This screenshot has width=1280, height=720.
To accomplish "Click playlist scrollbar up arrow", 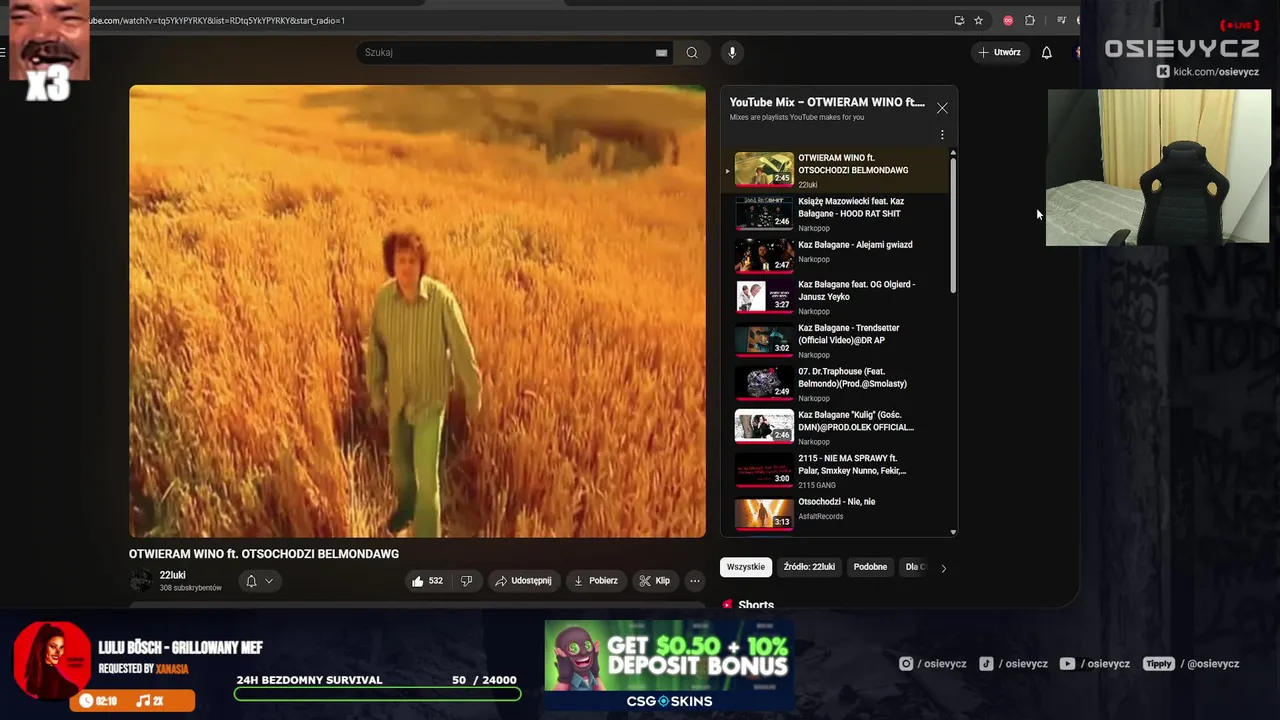I will pos(953,152).
